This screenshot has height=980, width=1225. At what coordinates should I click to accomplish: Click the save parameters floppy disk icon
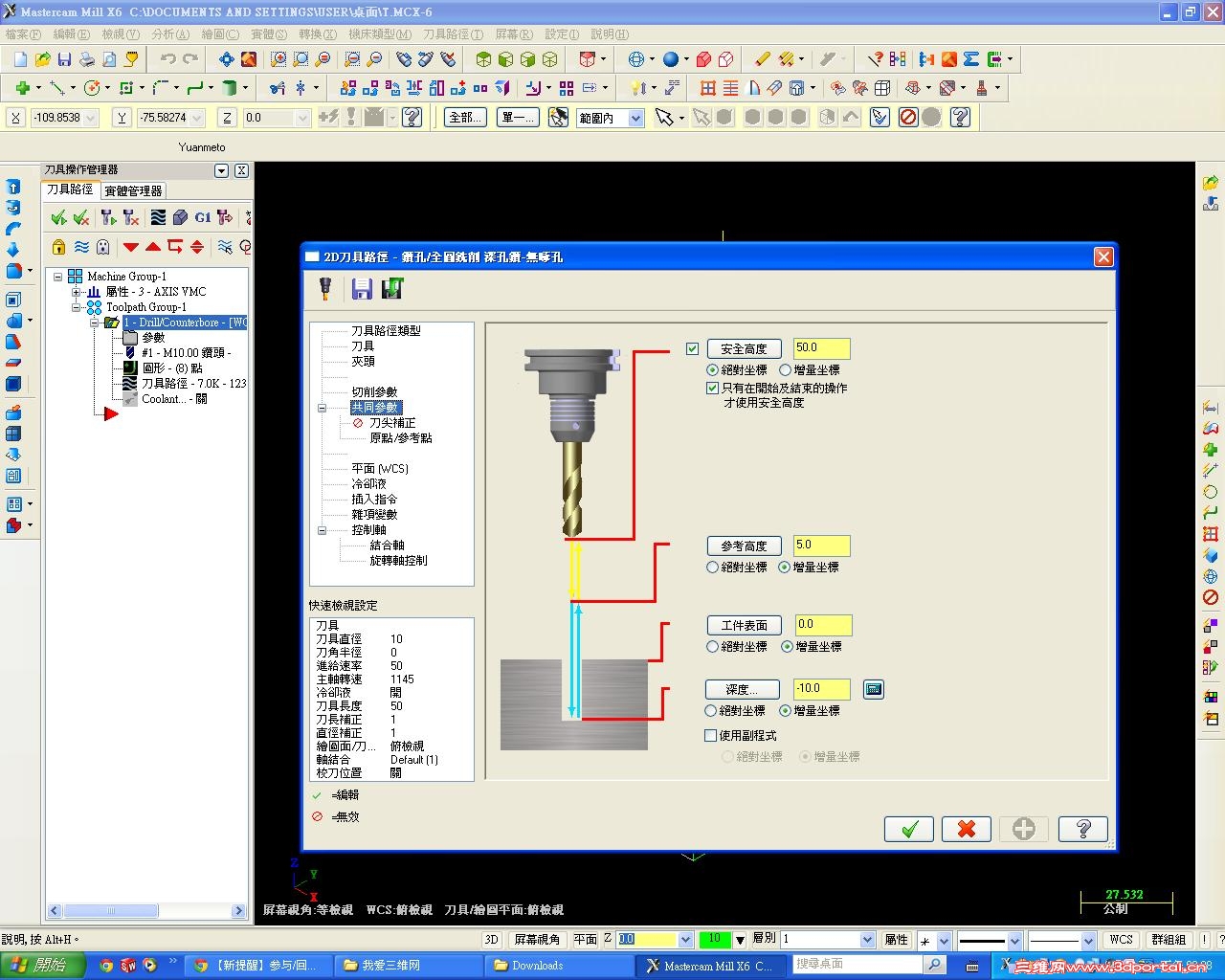[362, 289]
